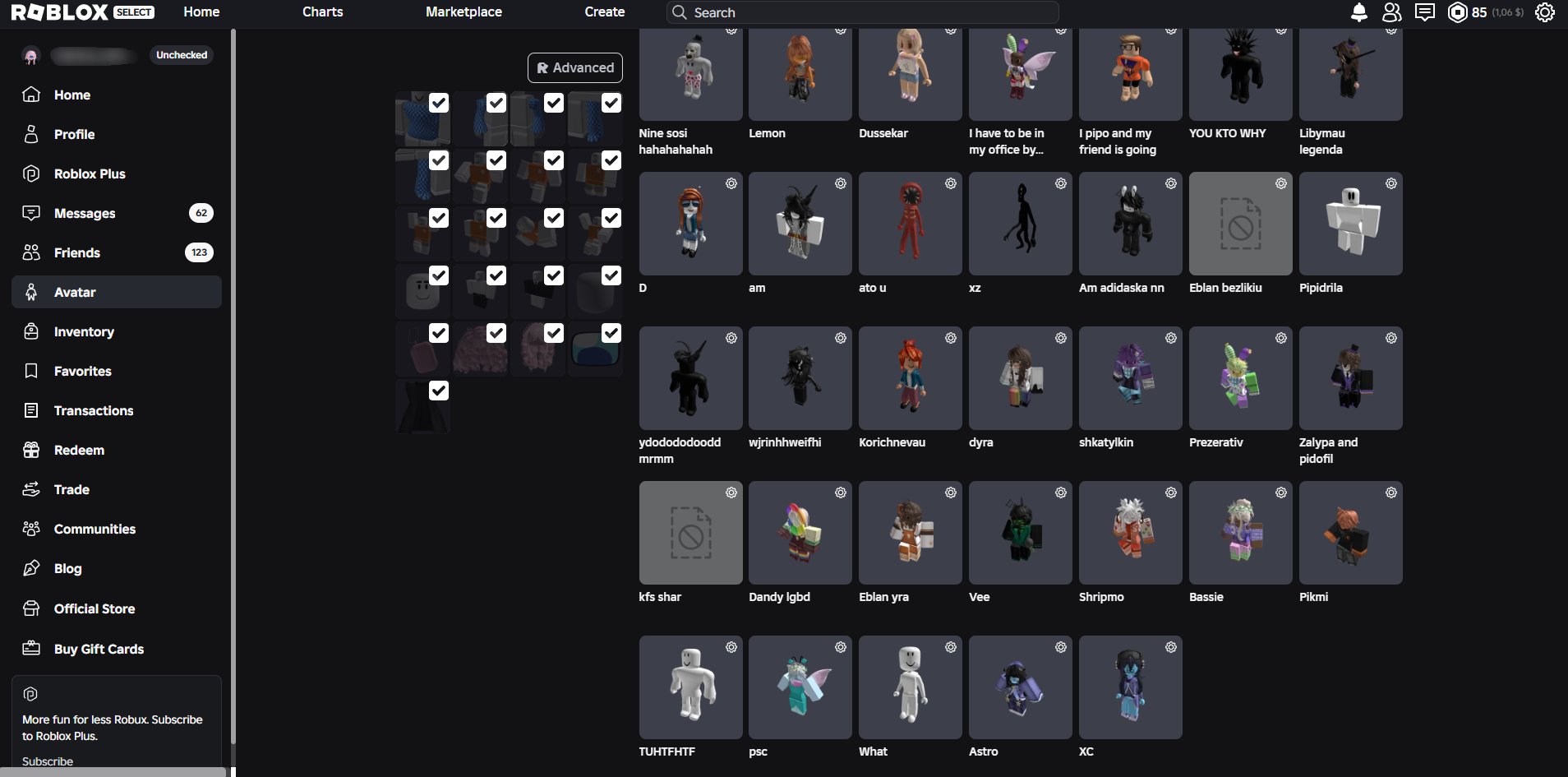Toggle checkbox on the gray head item
This screenshot has height=777, width=1568.
[x=439, y=275]
